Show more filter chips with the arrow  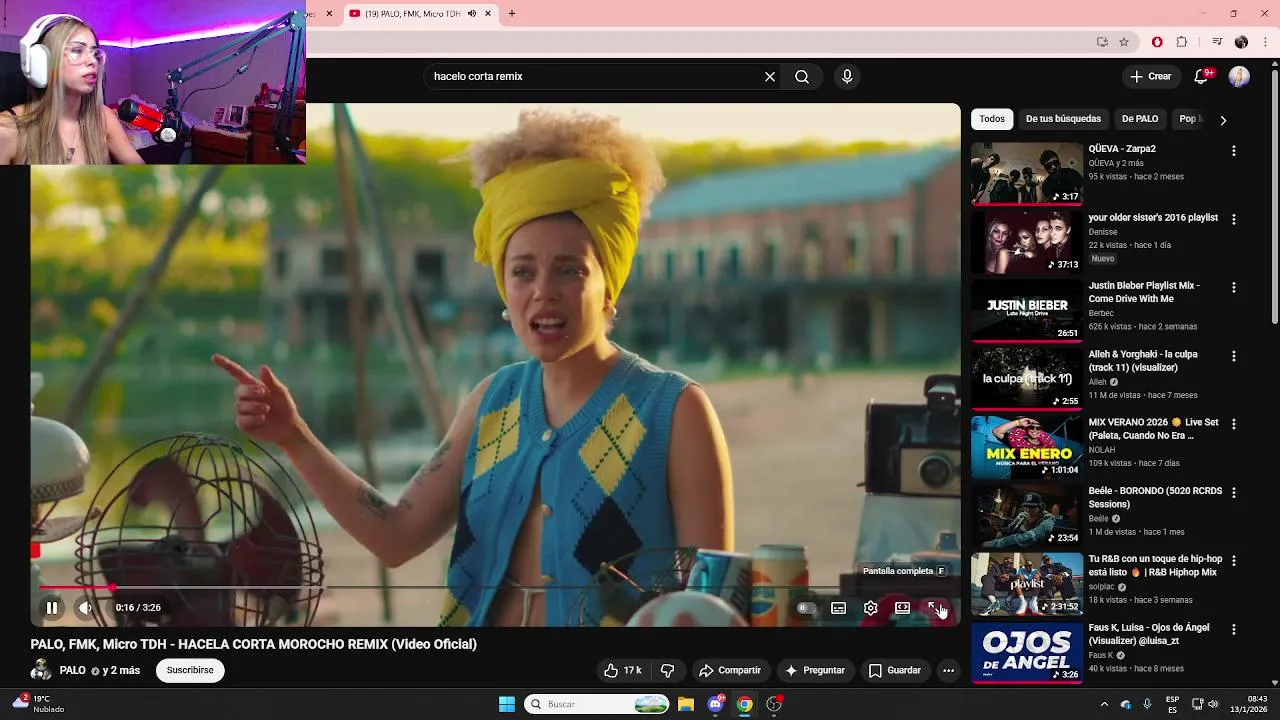[1222, 120]
